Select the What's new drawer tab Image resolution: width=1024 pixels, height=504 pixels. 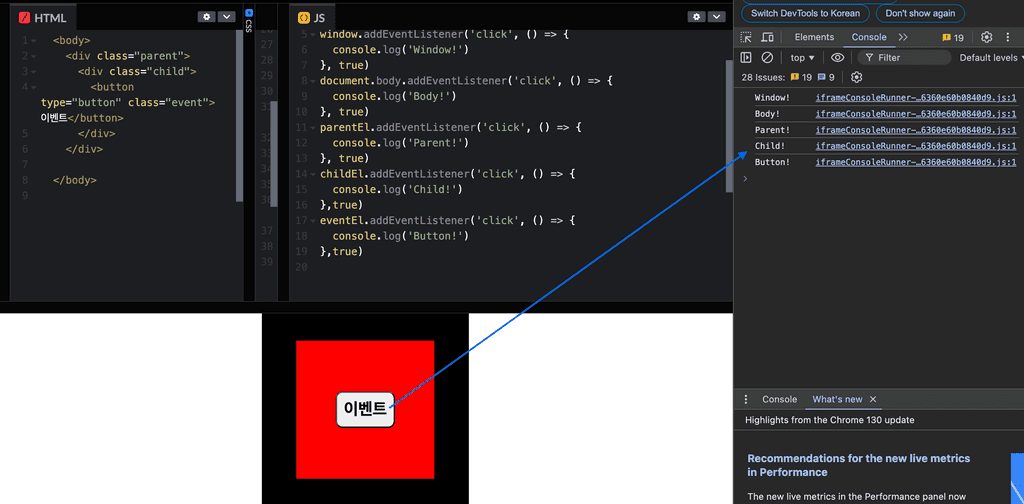pos(837,400)
